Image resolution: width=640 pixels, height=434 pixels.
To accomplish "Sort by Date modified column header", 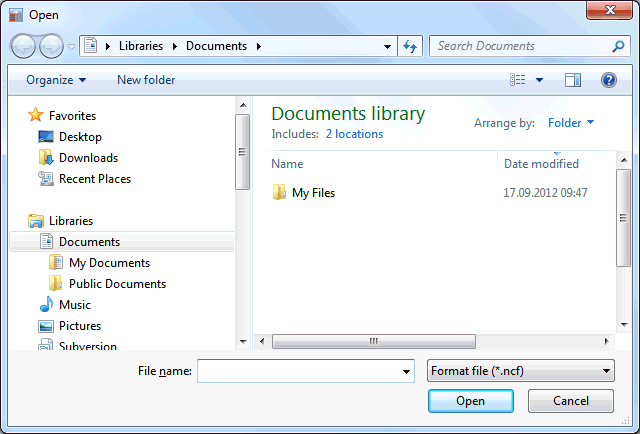I will pos(541,164).
